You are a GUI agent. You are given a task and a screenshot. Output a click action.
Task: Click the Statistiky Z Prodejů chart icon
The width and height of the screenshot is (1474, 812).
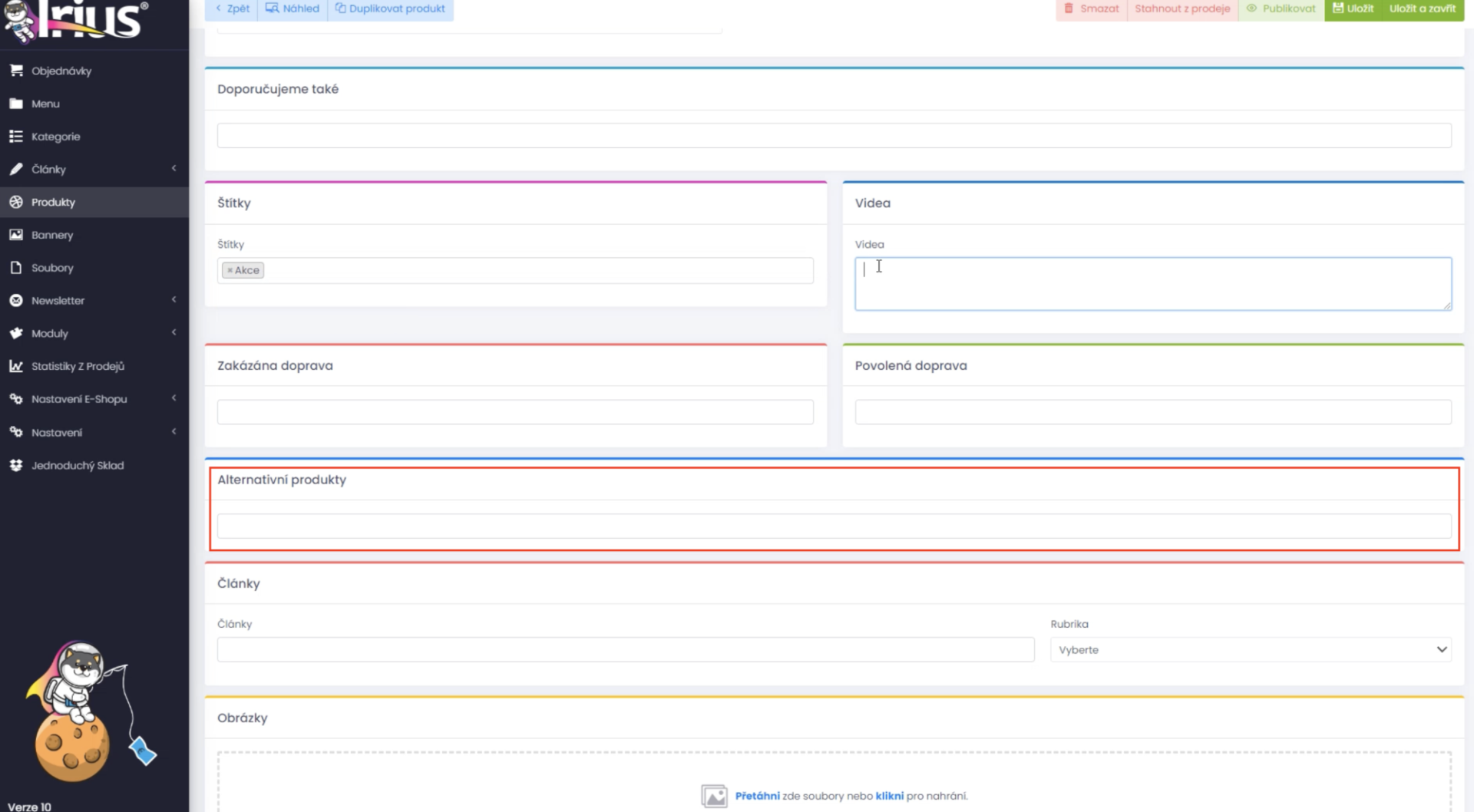tap(16, 367)
